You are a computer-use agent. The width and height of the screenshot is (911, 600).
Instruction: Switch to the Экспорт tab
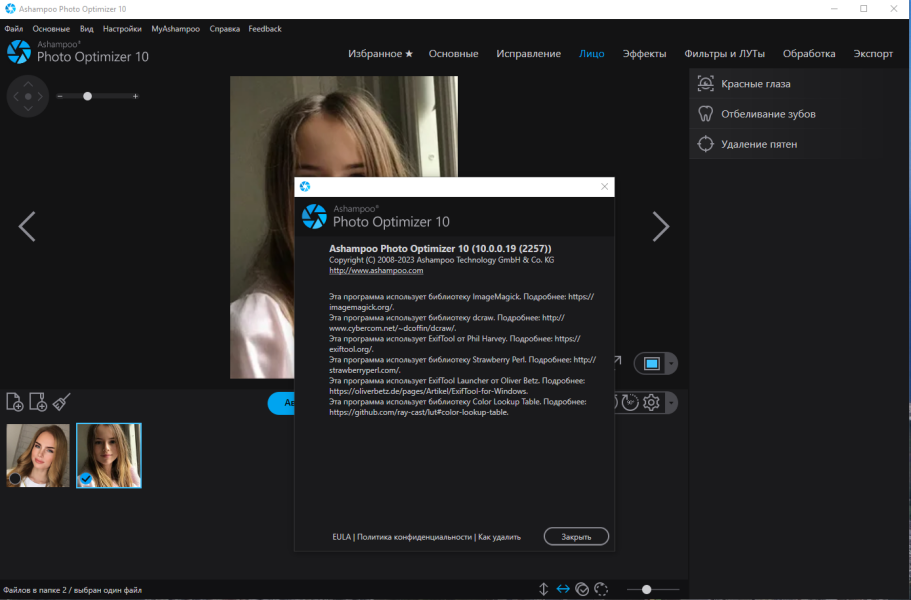point(873,53)
